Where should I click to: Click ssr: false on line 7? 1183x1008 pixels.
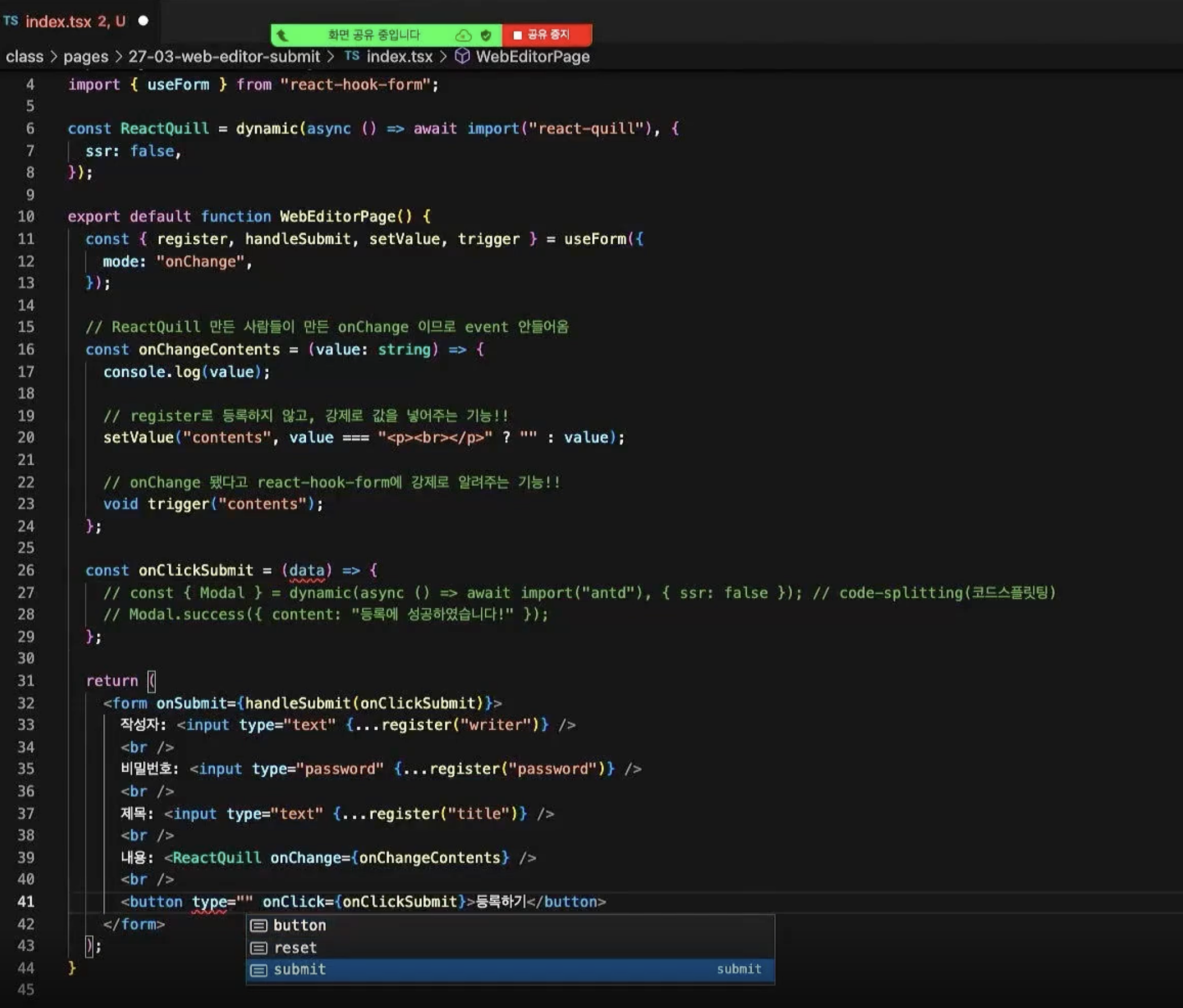pyautogui.click(x=130, y=151)
